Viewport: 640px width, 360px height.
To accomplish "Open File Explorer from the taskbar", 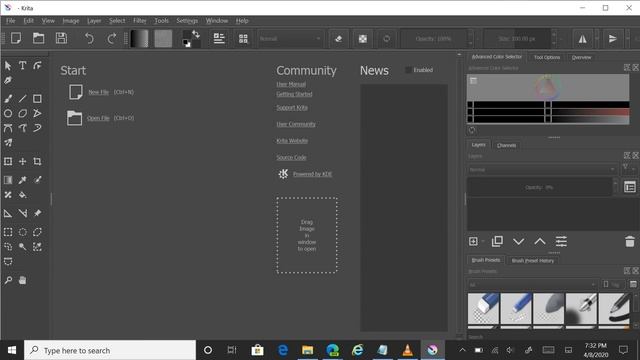I will pyautogui.click(x=307, y=350).
